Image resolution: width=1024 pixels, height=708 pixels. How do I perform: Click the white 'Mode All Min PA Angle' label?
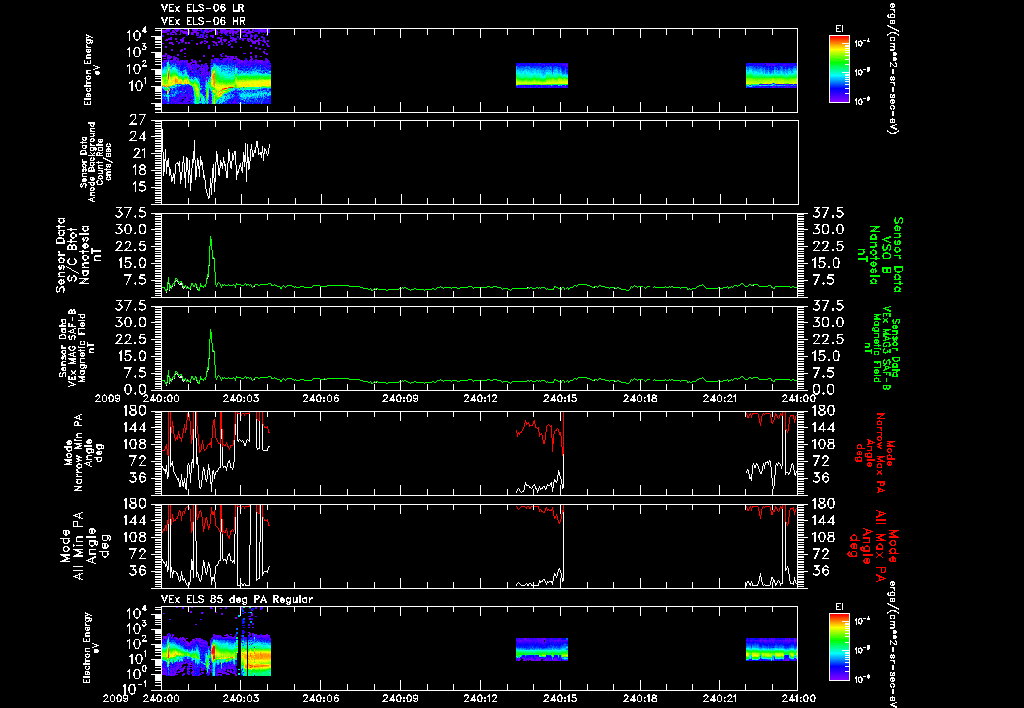(86, 545)
